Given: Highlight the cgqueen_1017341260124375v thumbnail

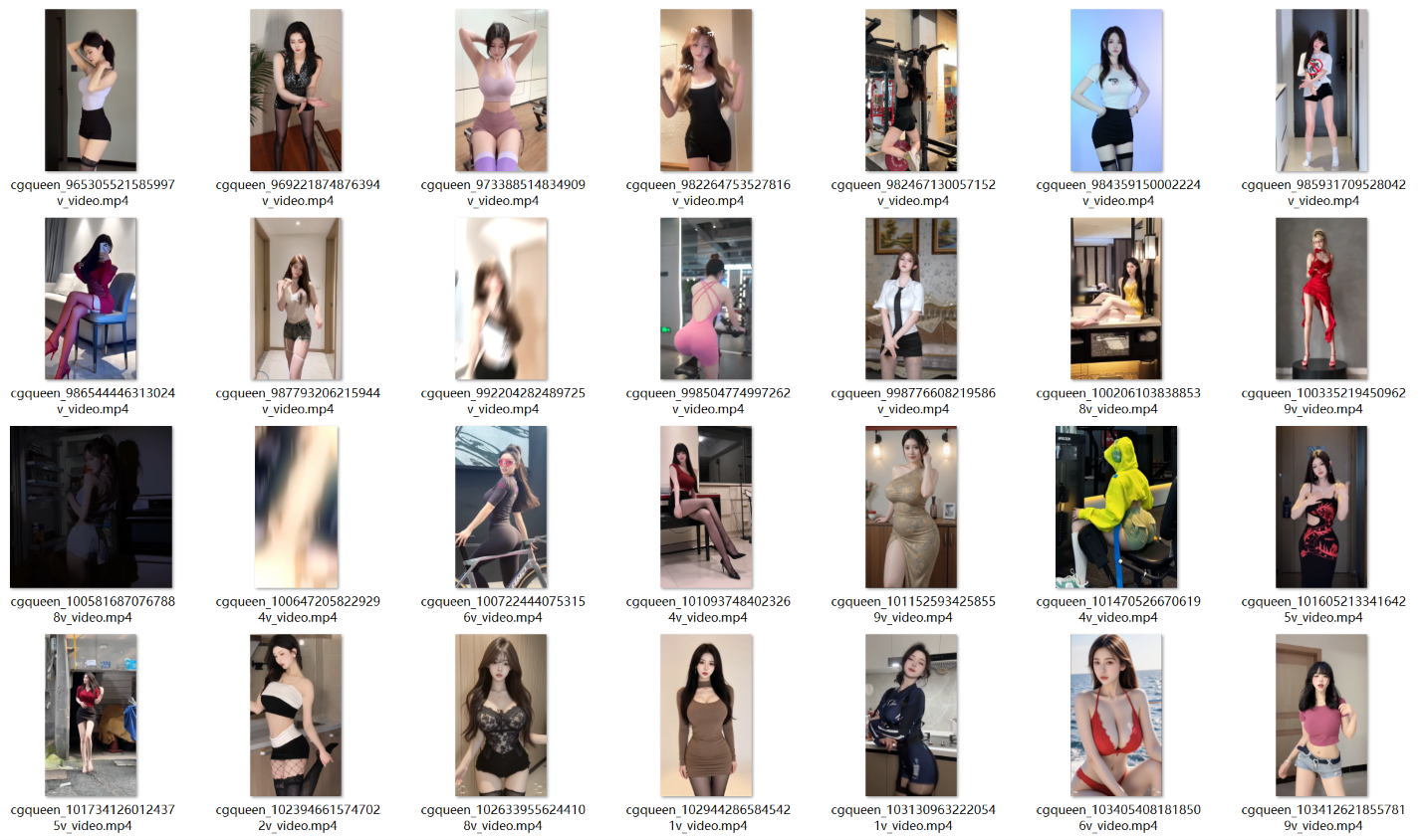Looking at the screenshot, I should [x=91, y=716].
